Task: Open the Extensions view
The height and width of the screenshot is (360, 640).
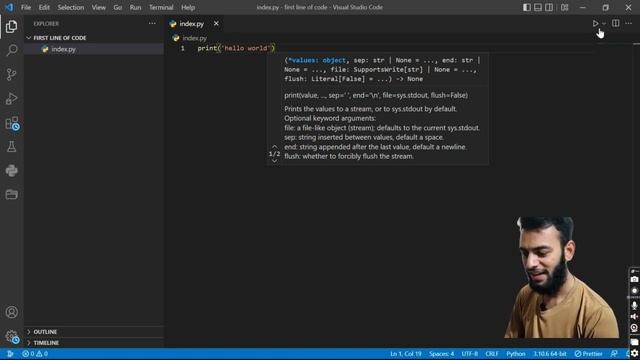Action: [x=11, y=123]
